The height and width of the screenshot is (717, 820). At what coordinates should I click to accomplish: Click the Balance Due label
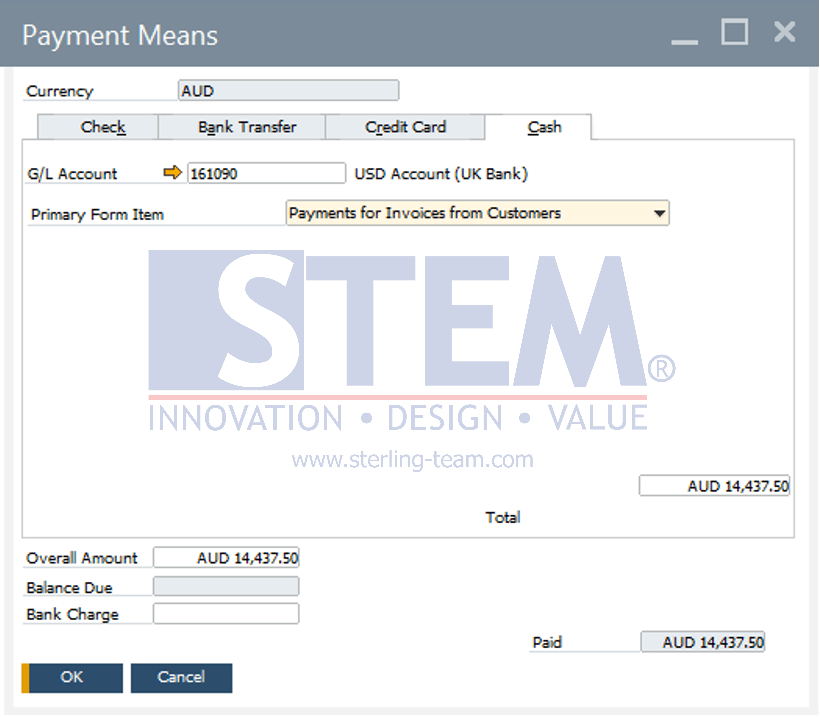click(x=70, y=588)
